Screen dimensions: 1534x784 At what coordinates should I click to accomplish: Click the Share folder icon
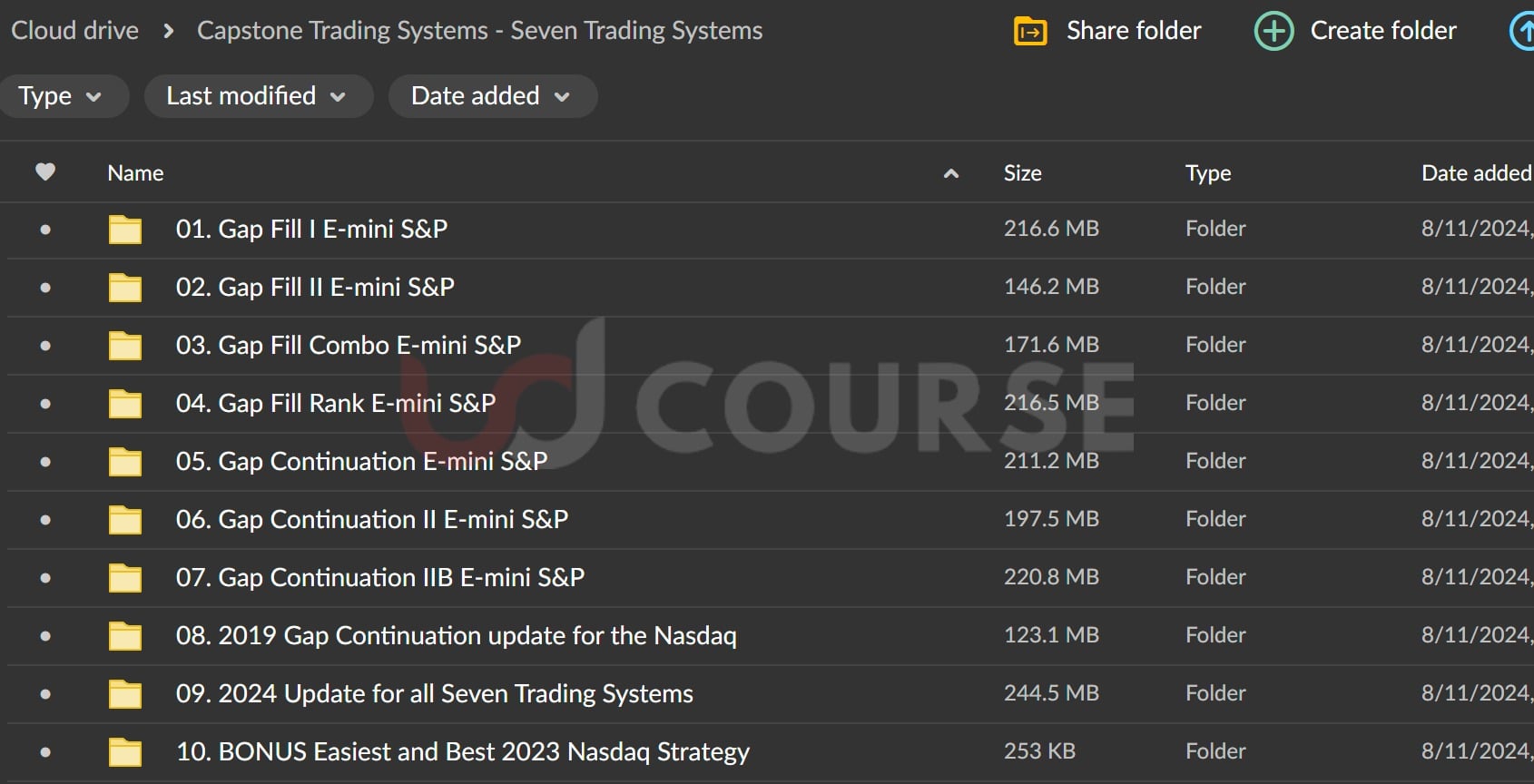(x=1030, y=32)
